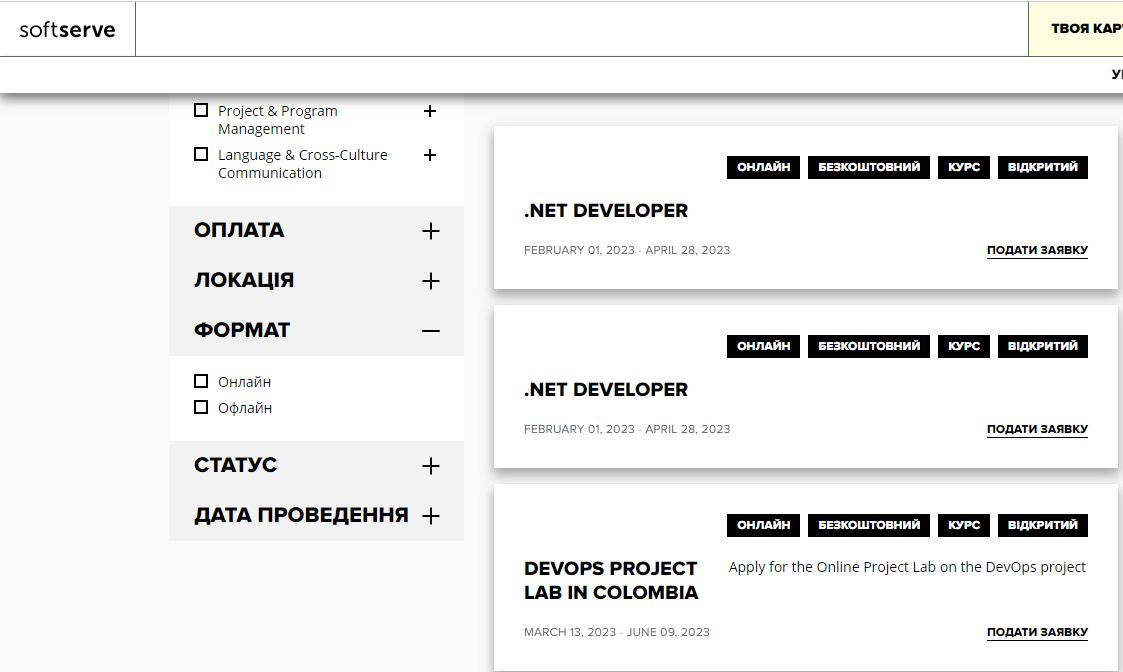Tick Project & Program Management checkbox
1123x672 pixels.
(201, 111)
